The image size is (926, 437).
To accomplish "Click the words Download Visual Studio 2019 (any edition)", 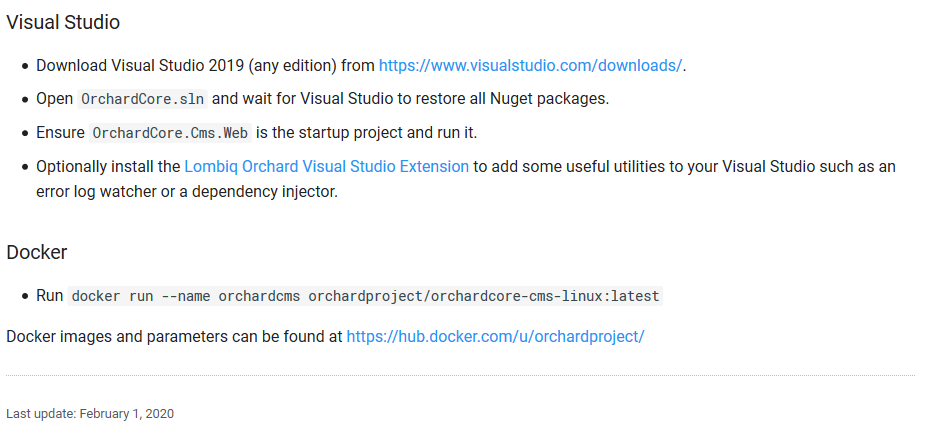I will (x=187, y=66).
